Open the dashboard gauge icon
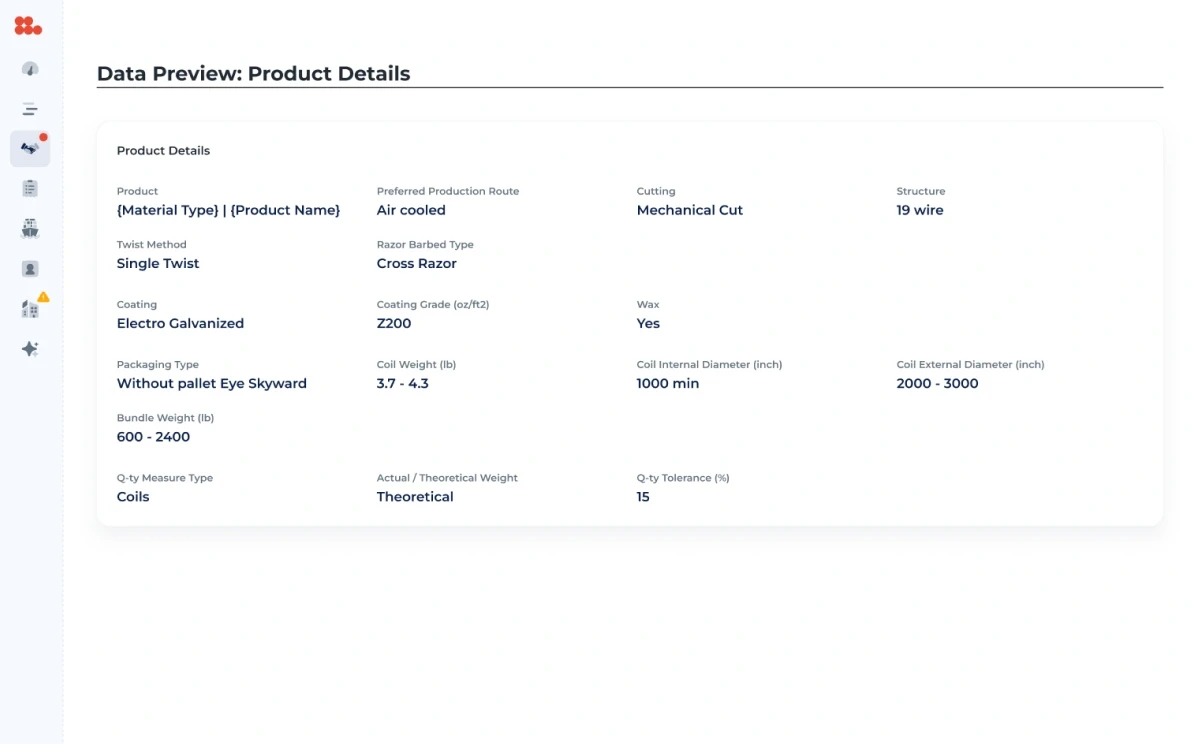Screen dimensions: 1194x744 30,69
